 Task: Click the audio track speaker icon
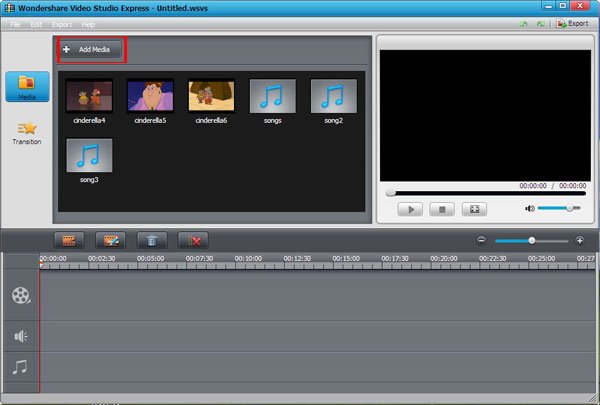click(x=21, y=336)
